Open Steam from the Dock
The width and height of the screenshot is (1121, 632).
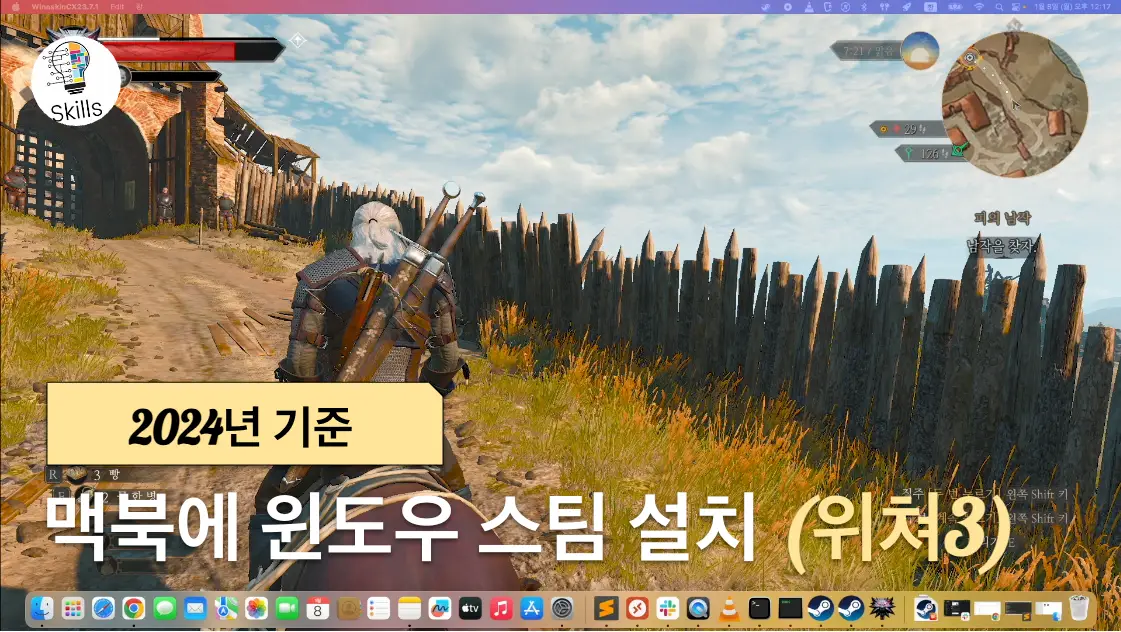click(x=823, y=610)
